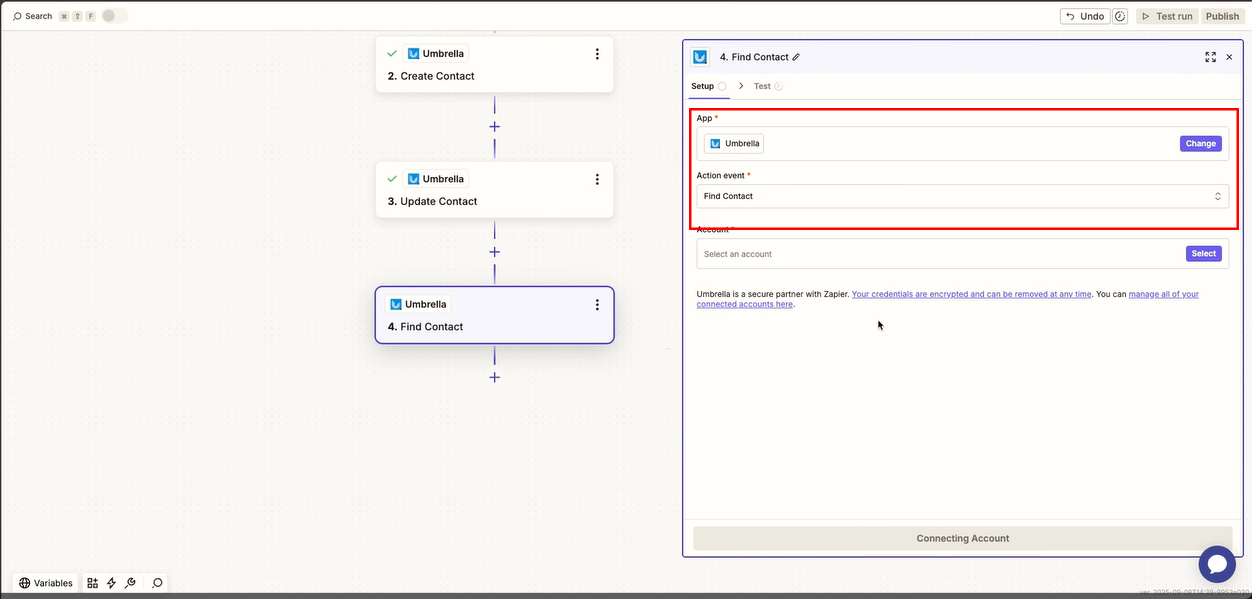Viewport: 1252px width, 599px height.
Task: Click the Umbrella app badge on step 4 card
Action: [419, 304]
